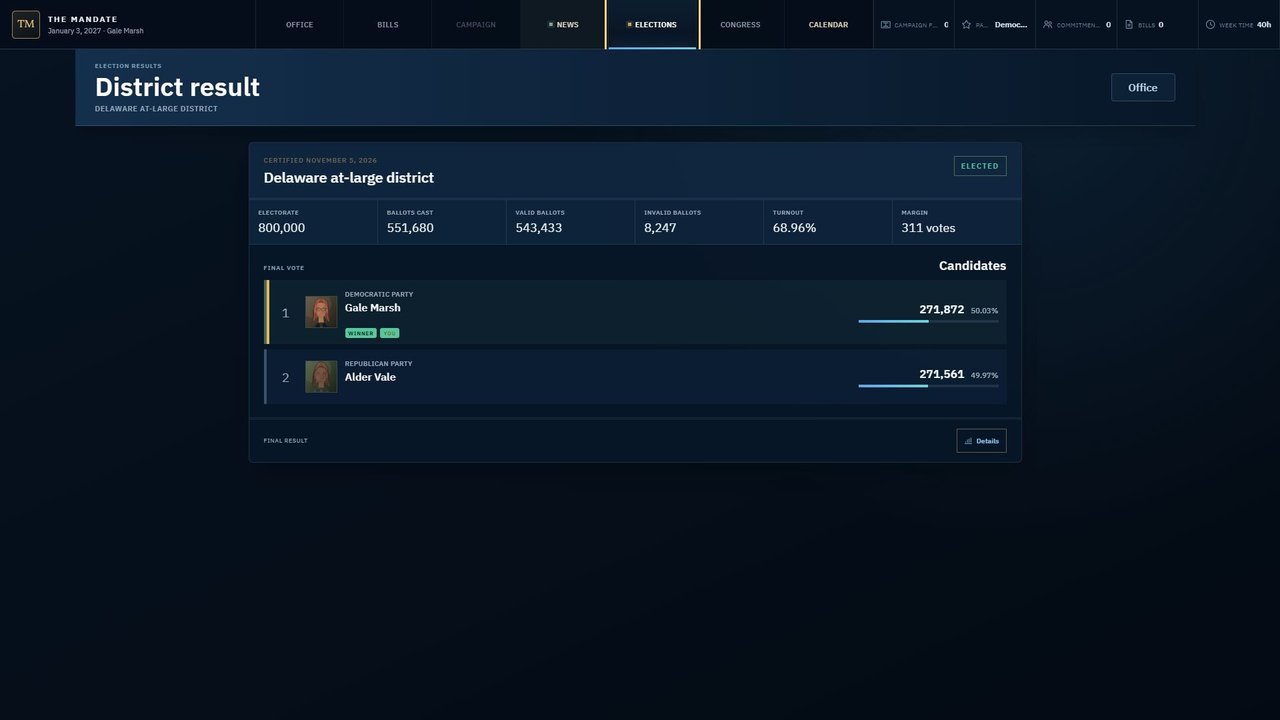Screen dimensions: 1280x720
Task: Click the party star icon
Action: [966, 24]
